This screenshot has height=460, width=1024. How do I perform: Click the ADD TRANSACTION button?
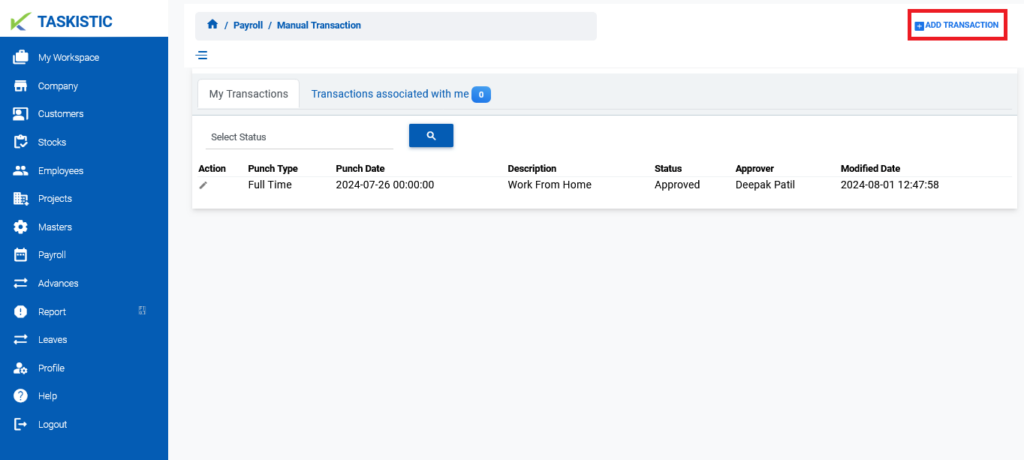click(x=957, y=25)
